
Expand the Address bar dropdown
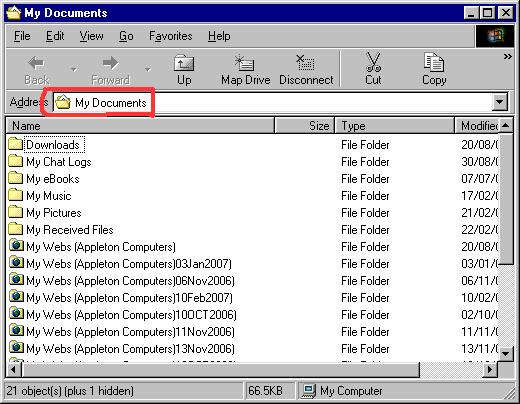pos(500,102)
